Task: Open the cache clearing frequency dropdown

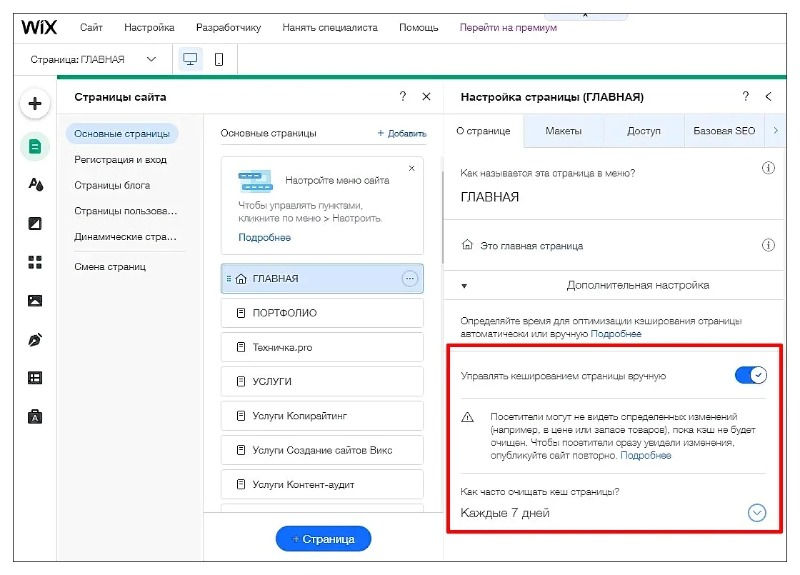Action: click(757, 513)
